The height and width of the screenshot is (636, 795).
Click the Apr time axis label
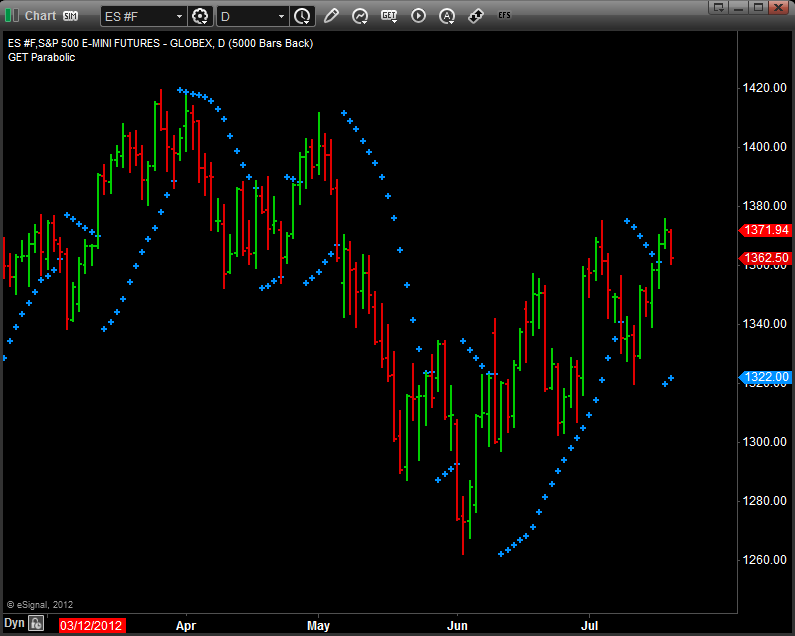tap(186, 626)
